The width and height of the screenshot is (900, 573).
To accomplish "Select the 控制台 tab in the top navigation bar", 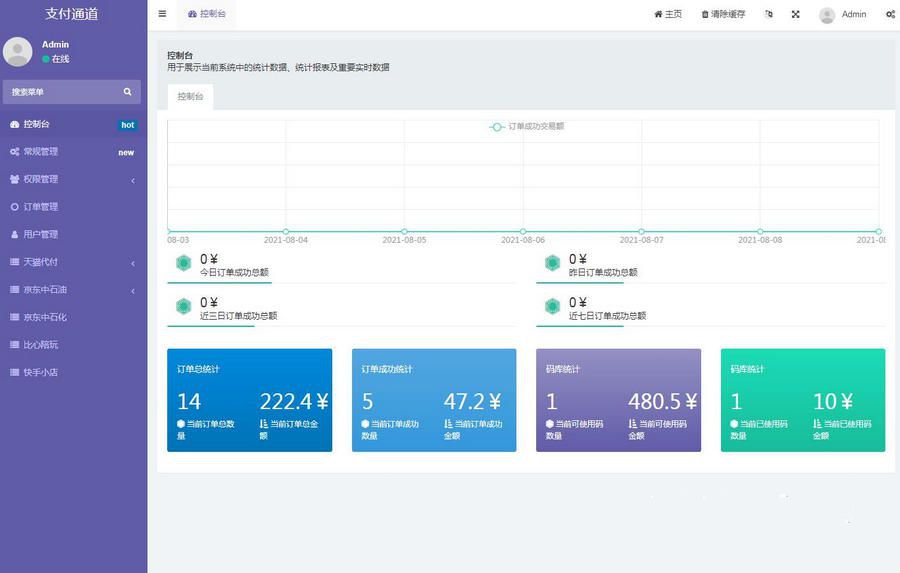I will point(207,14).
